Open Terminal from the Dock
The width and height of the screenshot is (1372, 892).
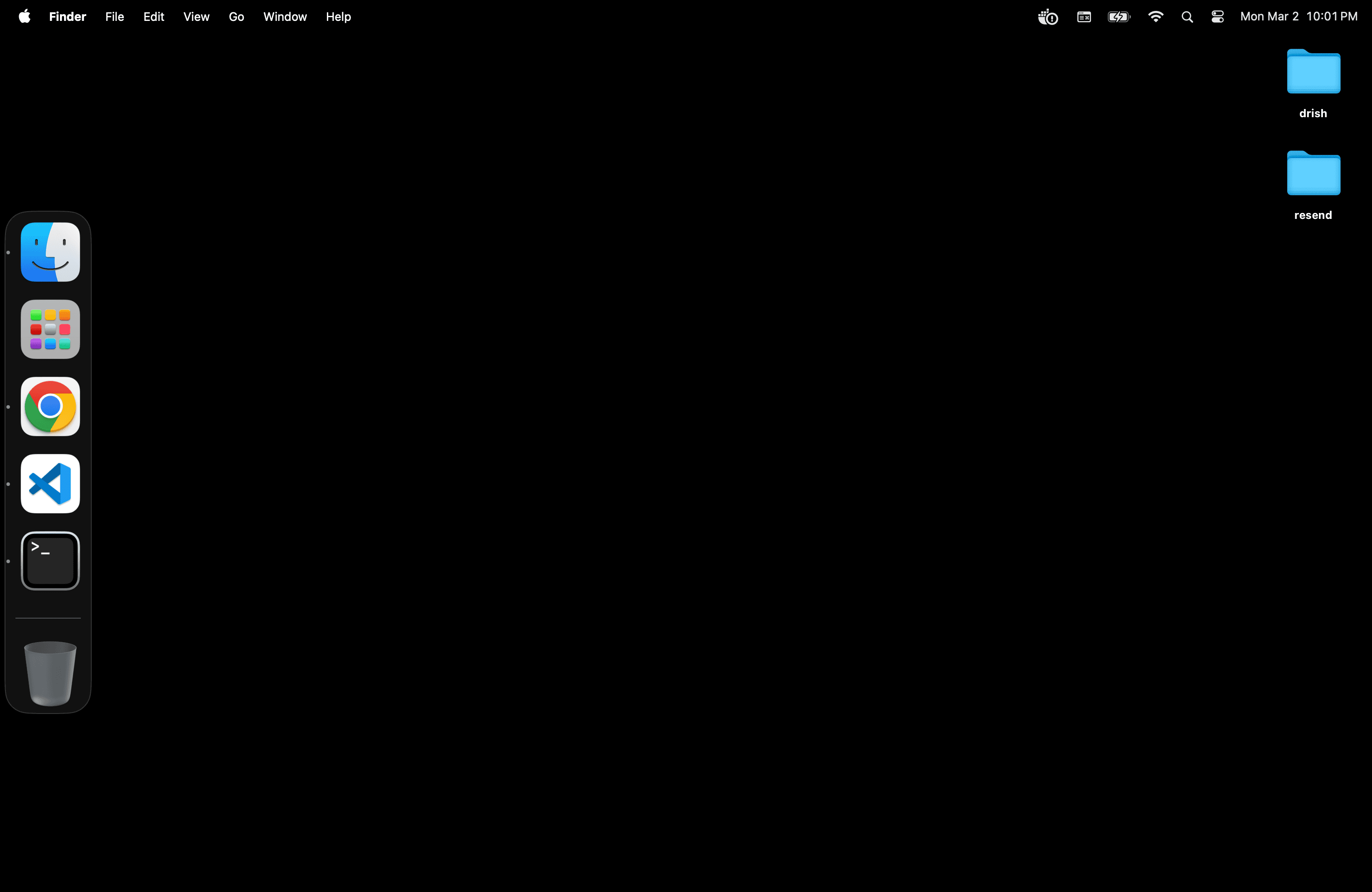[49, 560]
